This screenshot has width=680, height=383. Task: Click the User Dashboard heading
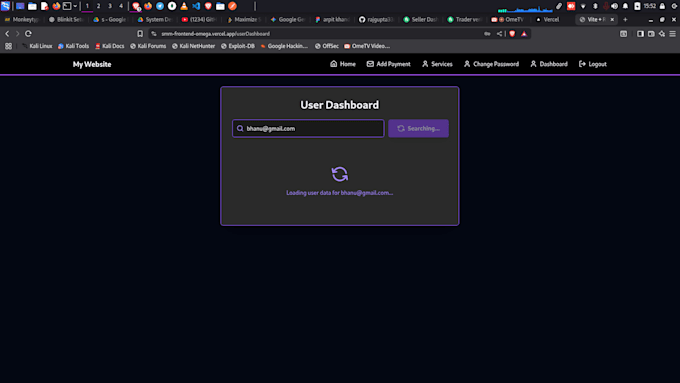340,105
